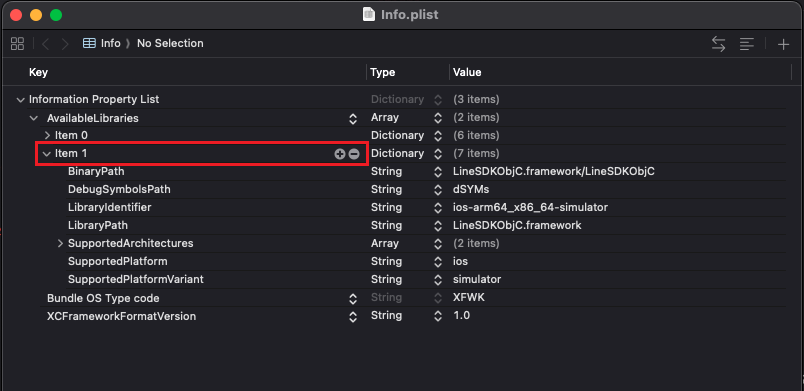Select the BinaryPath key
The image size is (804, 391).
[x=96, y=172]
